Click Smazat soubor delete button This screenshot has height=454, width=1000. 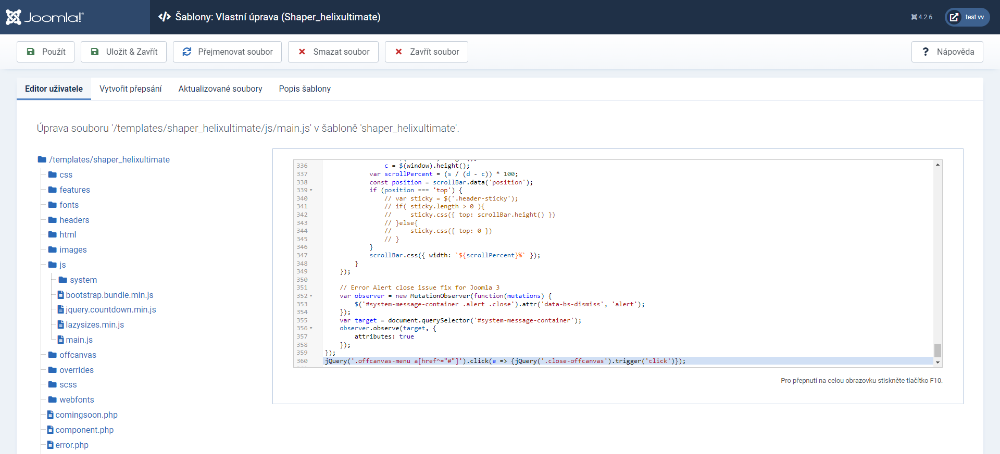click(333, 52)
